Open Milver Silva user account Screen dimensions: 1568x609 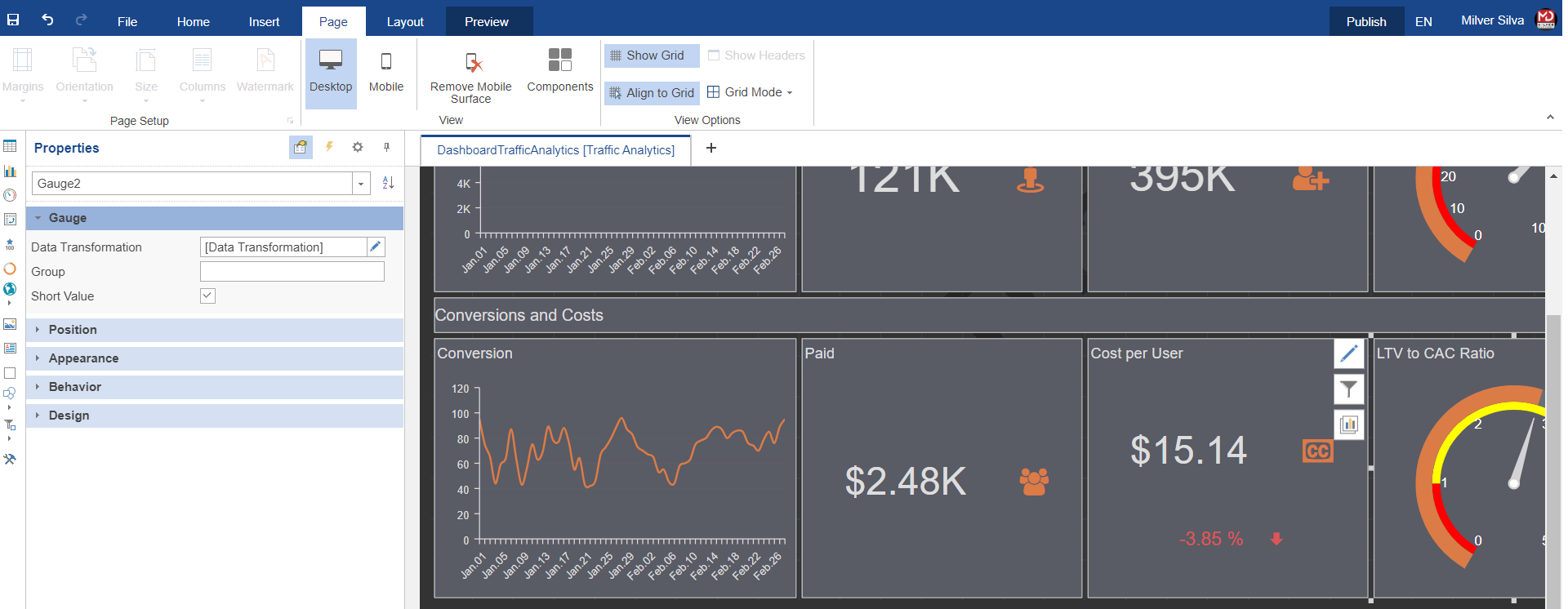pyautogui.click(x=1508, y=20)
